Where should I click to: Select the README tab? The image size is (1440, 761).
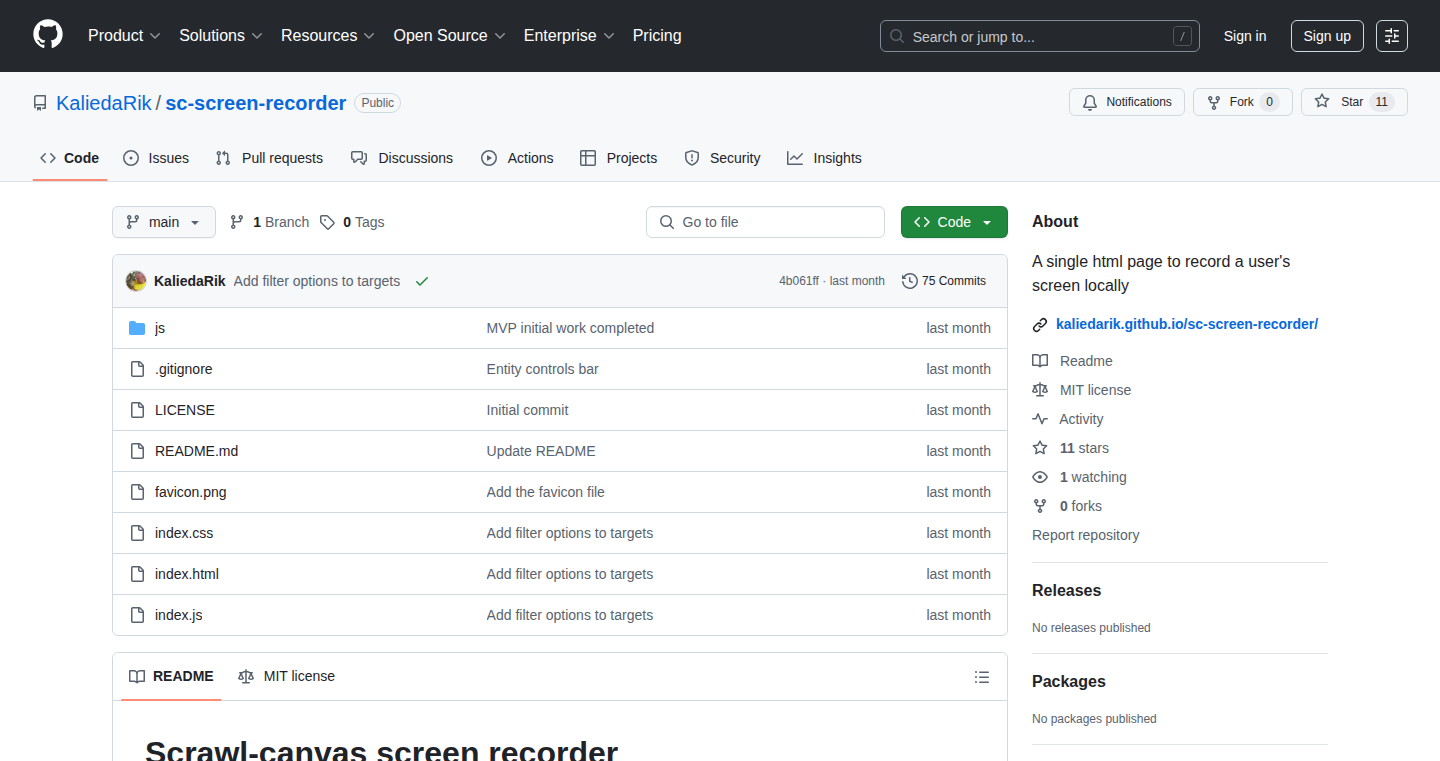tap(171, 677)
